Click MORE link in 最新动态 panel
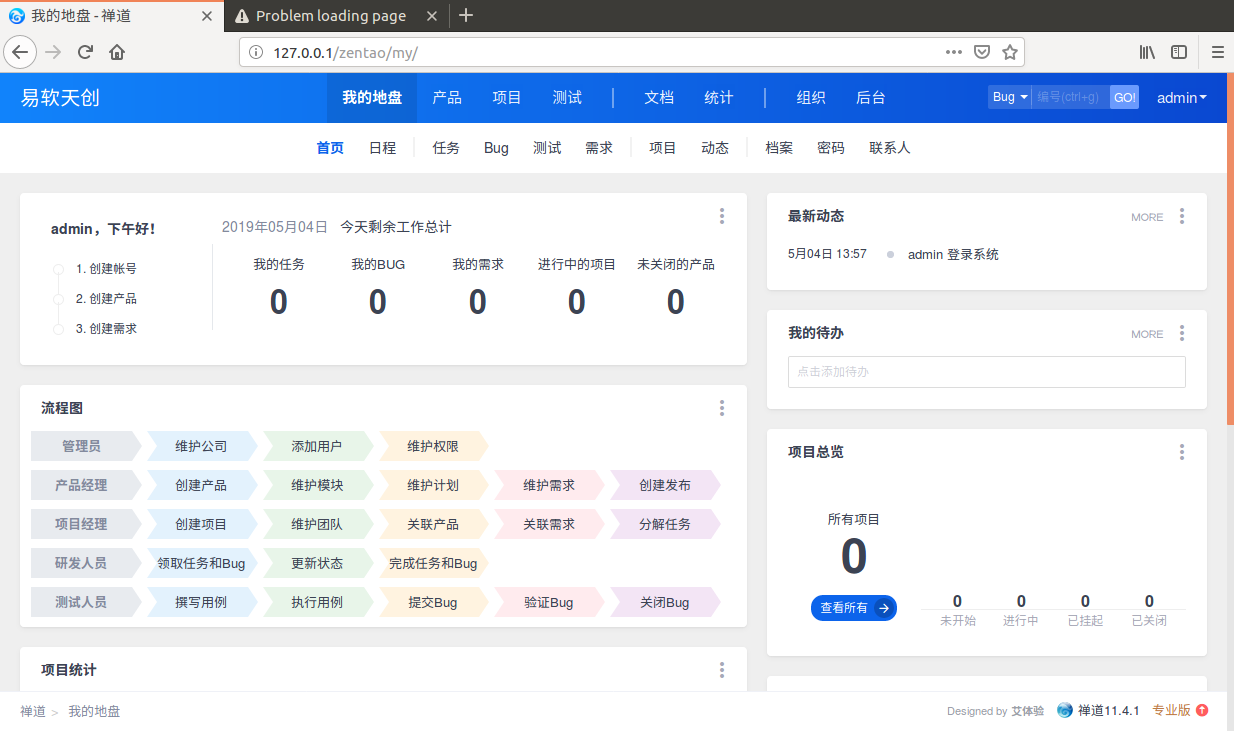 click(x=1147, y=217)
